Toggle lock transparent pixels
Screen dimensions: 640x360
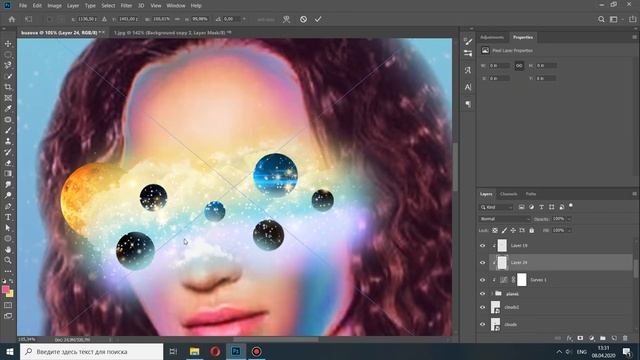495,231
